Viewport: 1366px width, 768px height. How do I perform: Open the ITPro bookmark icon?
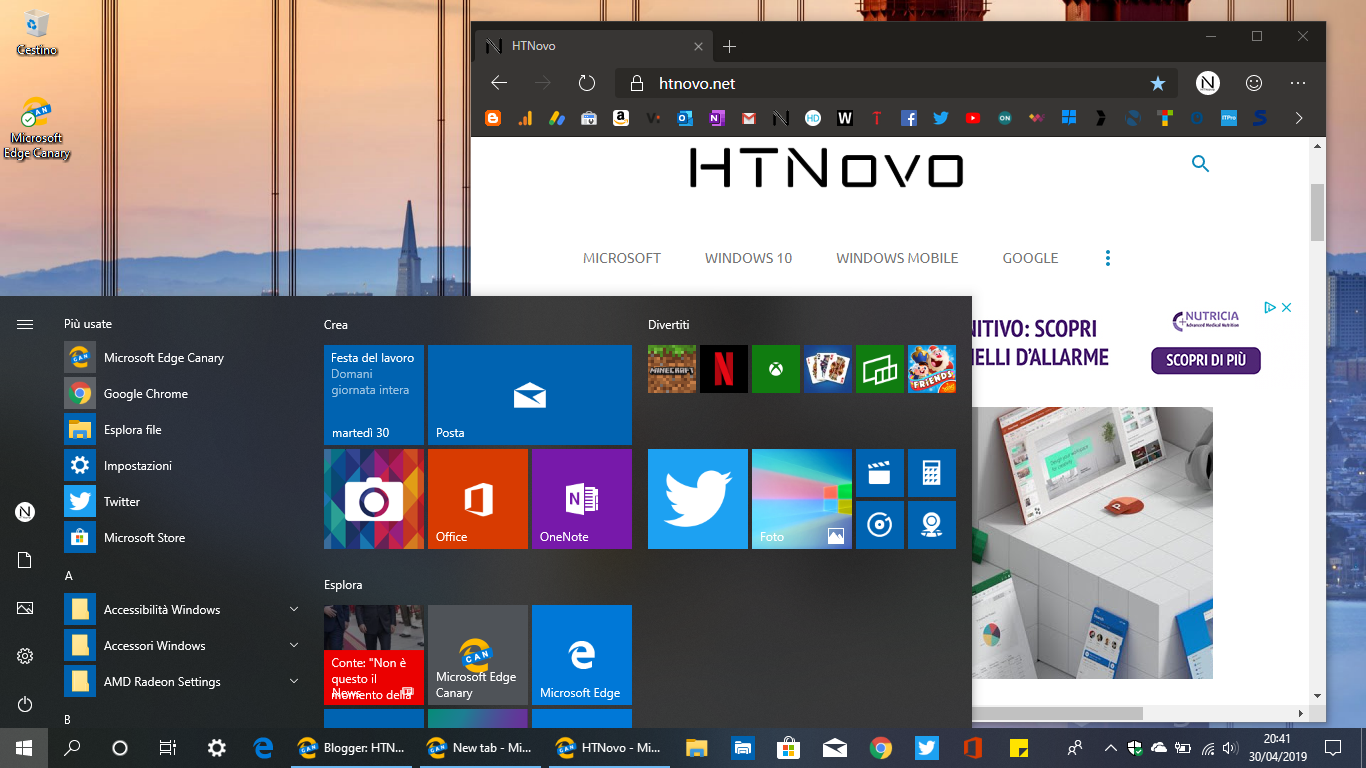point(1229,118)
